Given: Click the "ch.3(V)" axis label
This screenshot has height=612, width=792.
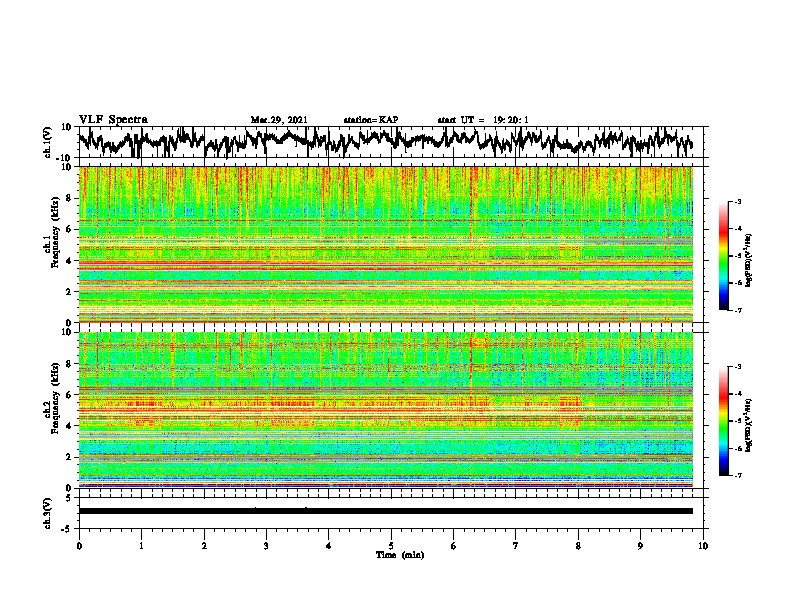Looking at the screenshot, I should 48,514.
